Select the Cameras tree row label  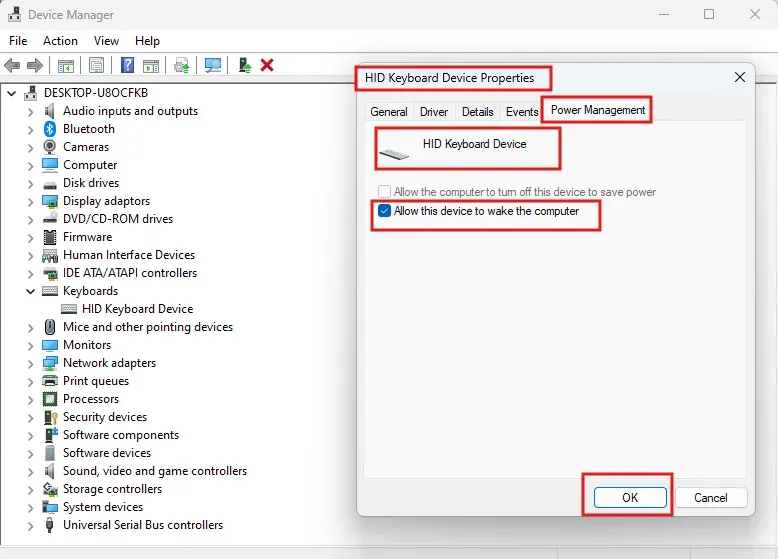(86, 147)
